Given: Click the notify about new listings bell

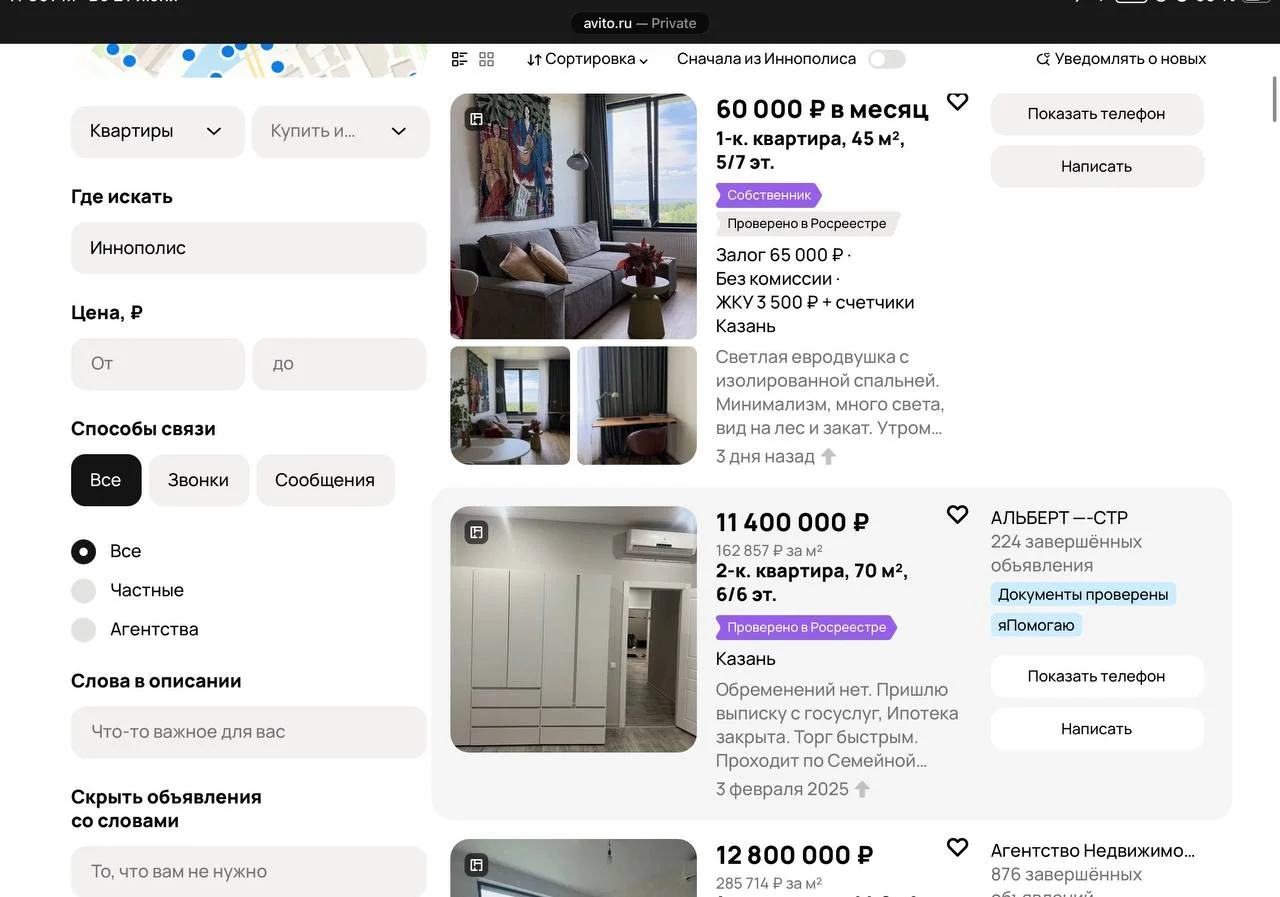Looking at the screenshot, I should point(1043,59).
